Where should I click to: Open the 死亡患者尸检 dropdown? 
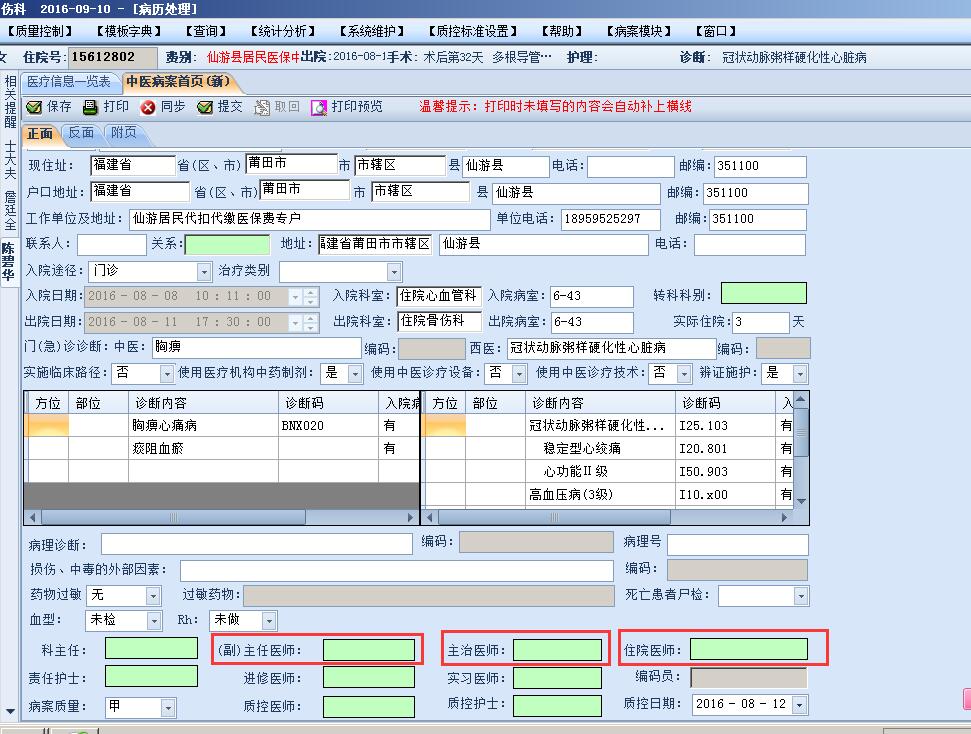[801, 596]
